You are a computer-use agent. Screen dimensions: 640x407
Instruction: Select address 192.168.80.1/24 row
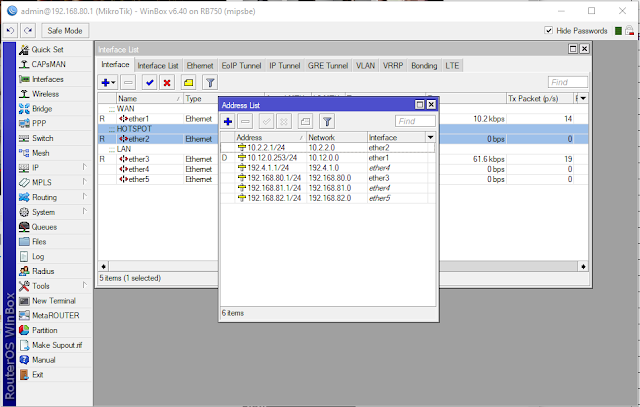[x=328, y=178]
